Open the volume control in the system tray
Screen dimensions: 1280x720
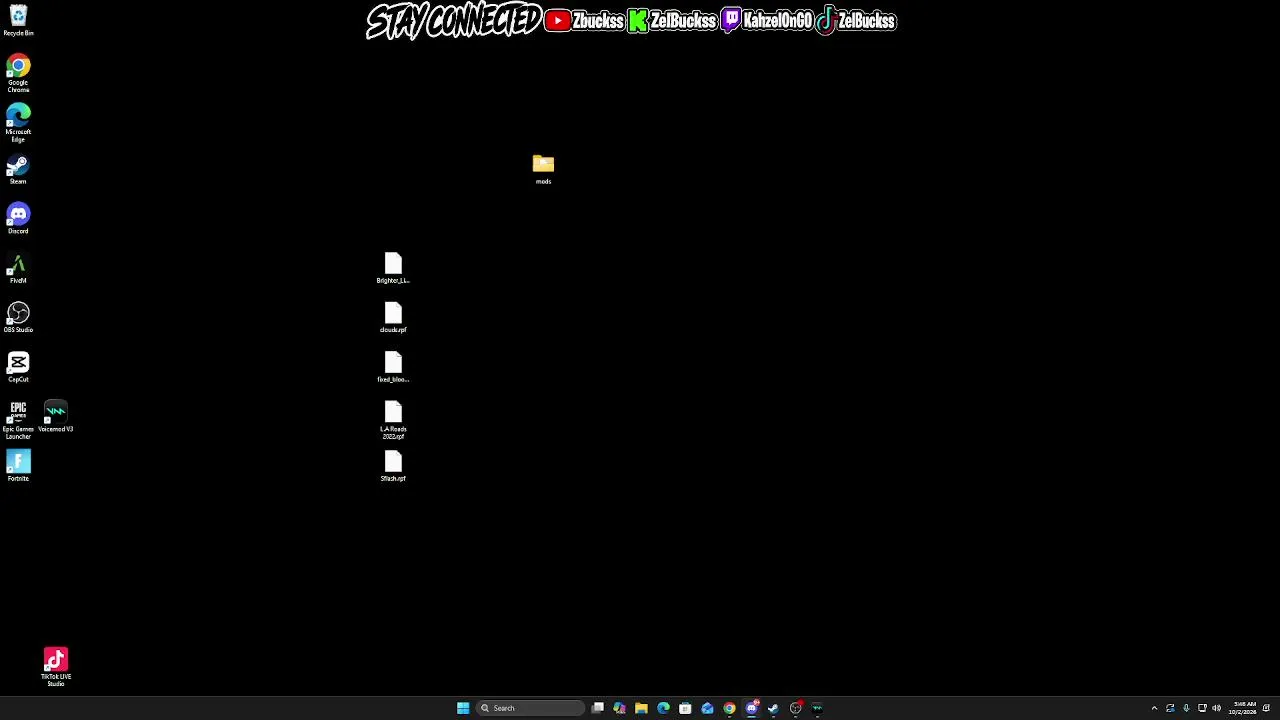click(x=1217, y=708)
